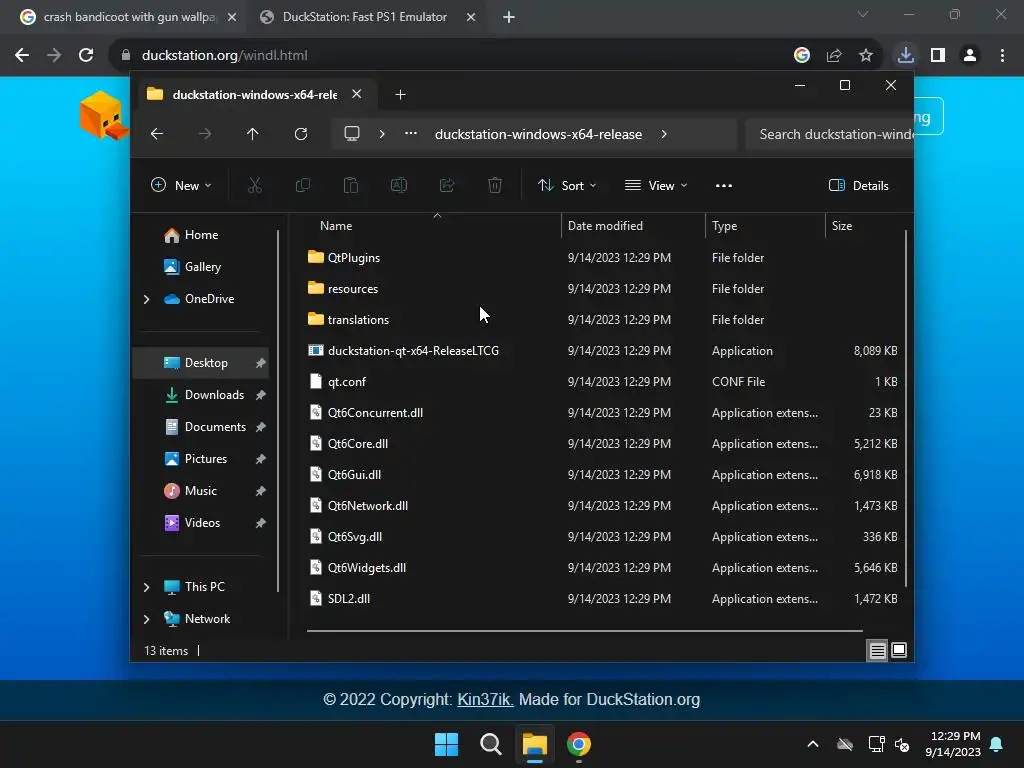Click the Search duckstation-windows field
Image resolution: width=1024 pixels, height=768 pixels.
coord(829,134)
